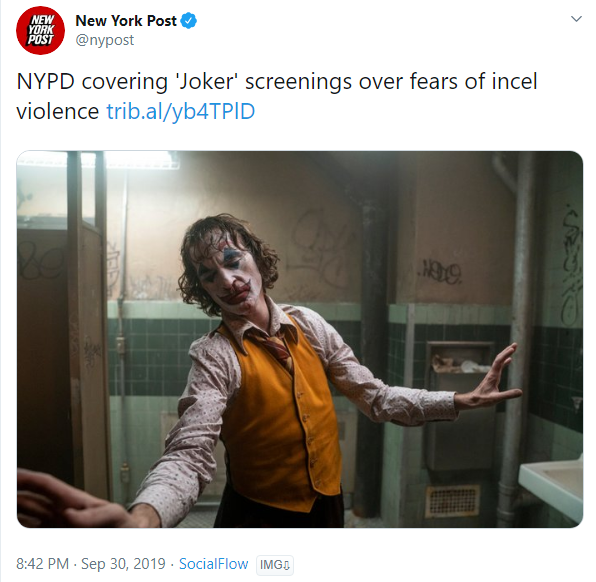
Task: Click the Sep 30, 2019 date
Action: point(124,564)
